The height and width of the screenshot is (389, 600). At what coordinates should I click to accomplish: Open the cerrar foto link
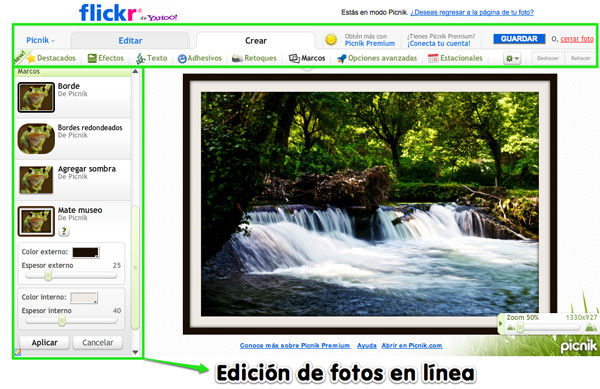pos(577,39)
